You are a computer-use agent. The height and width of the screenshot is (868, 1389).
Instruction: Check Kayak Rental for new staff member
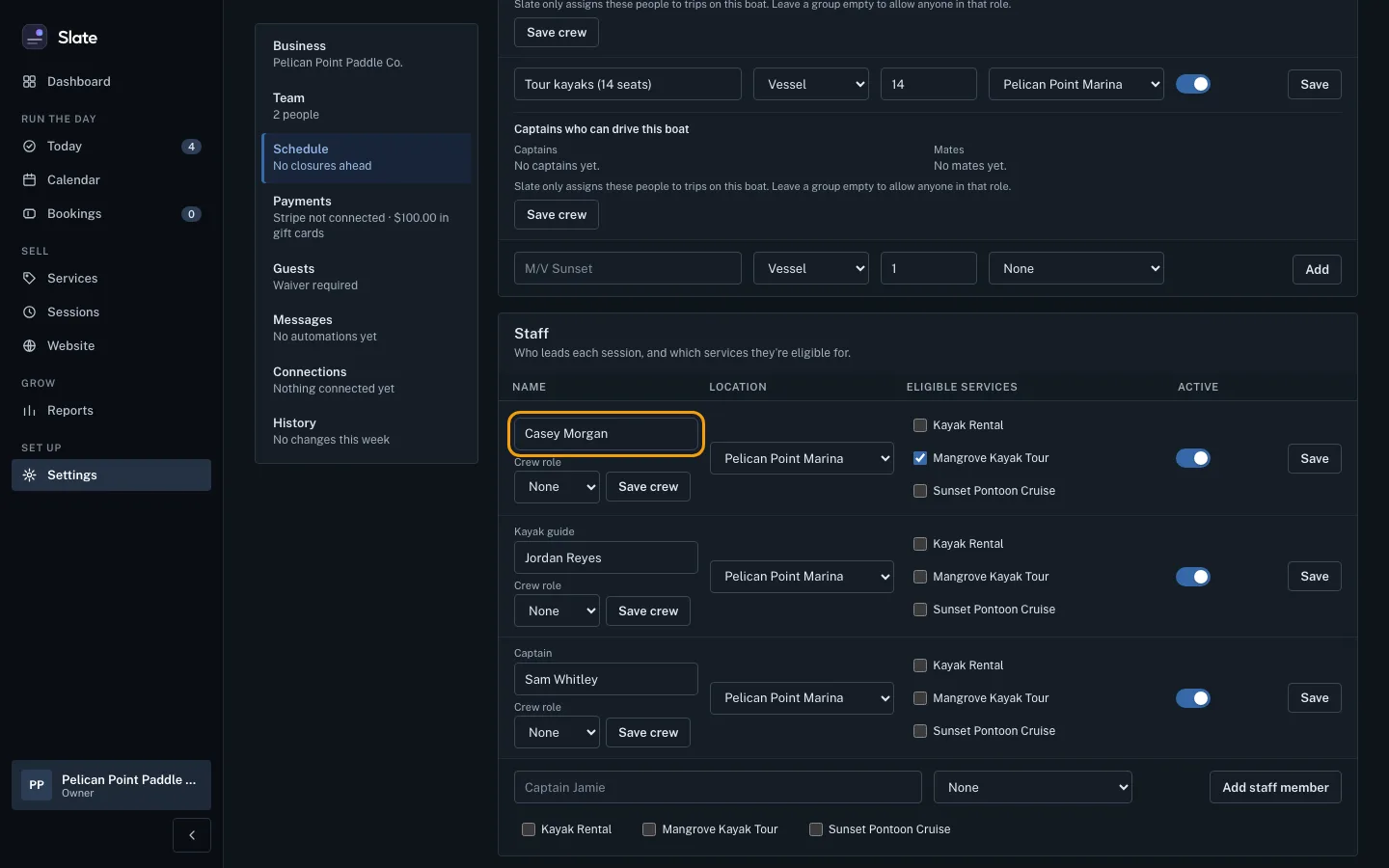coord(529,829)
